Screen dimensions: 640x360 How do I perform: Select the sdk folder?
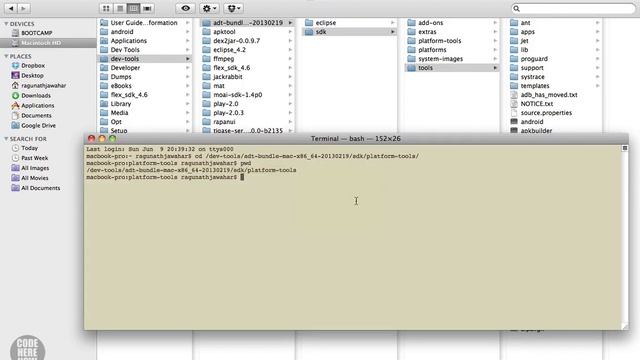350,32
